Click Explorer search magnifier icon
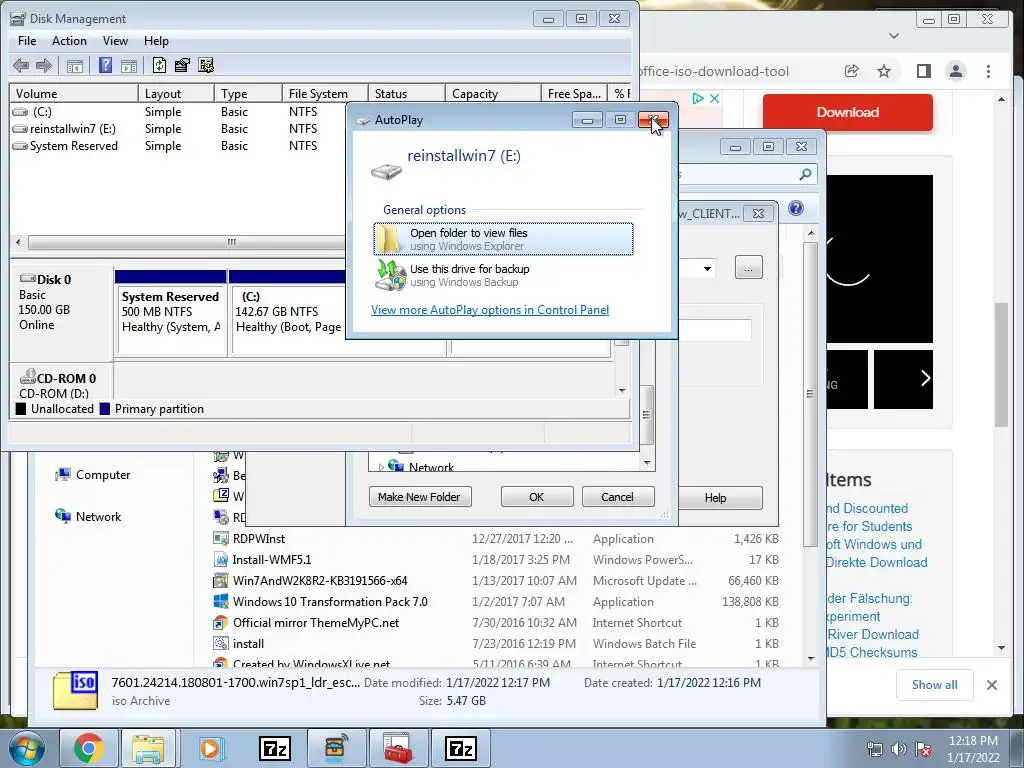Image resolution: width=1024 pixels, height=768 pixels. [805, 174]
